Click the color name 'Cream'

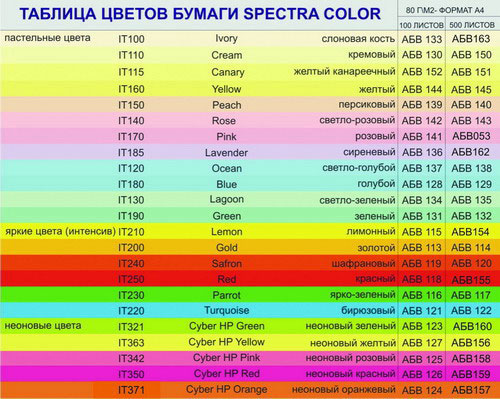pos(227,55)
